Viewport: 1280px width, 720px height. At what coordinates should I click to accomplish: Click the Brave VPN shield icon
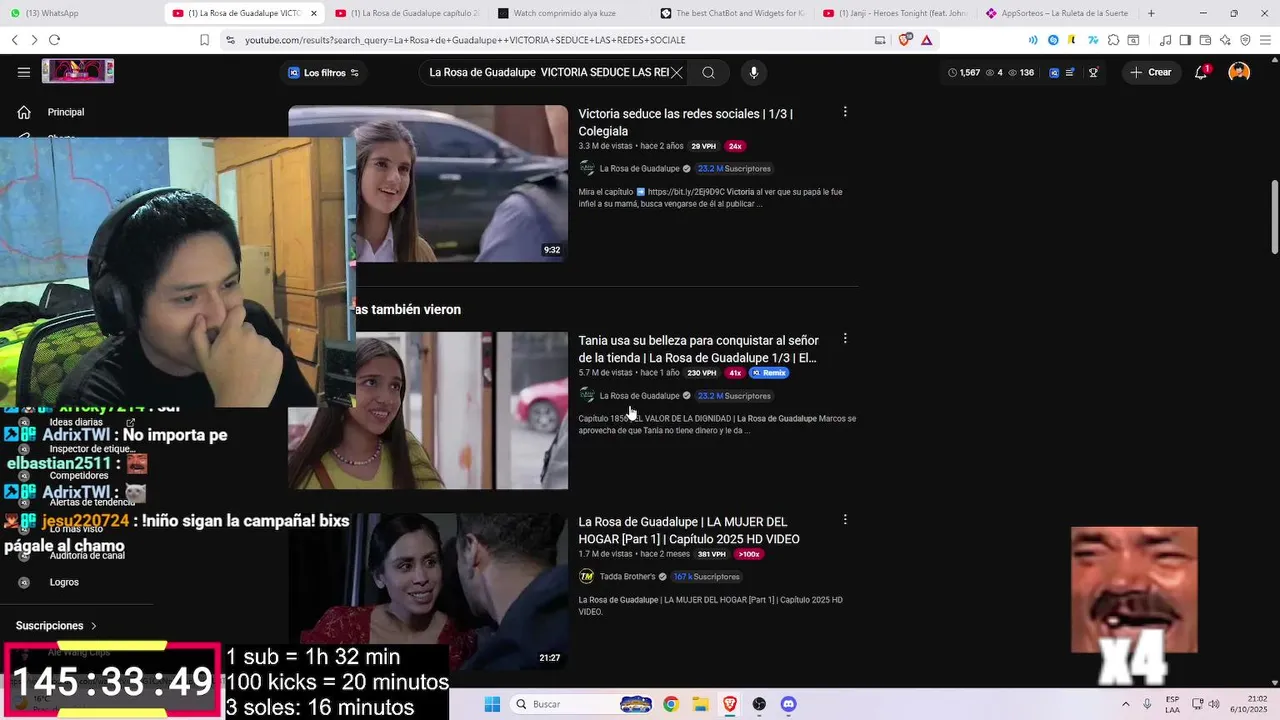1245,40
